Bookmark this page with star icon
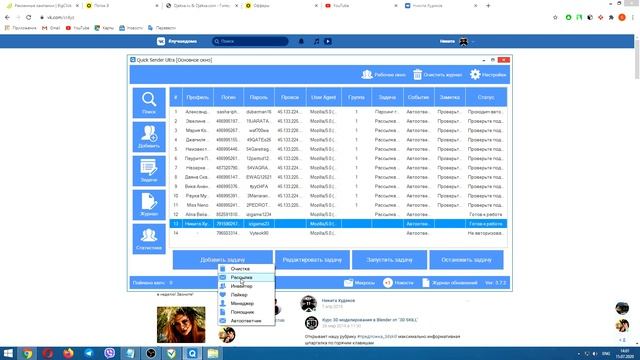 pyautogui.click(x=555, y=17)
